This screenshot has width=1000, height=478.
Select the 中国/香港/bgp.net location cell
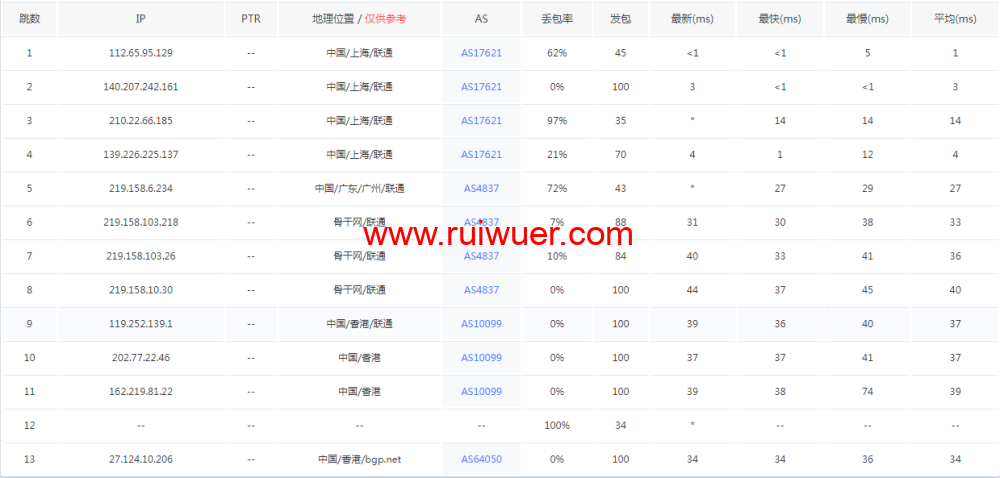359,459
